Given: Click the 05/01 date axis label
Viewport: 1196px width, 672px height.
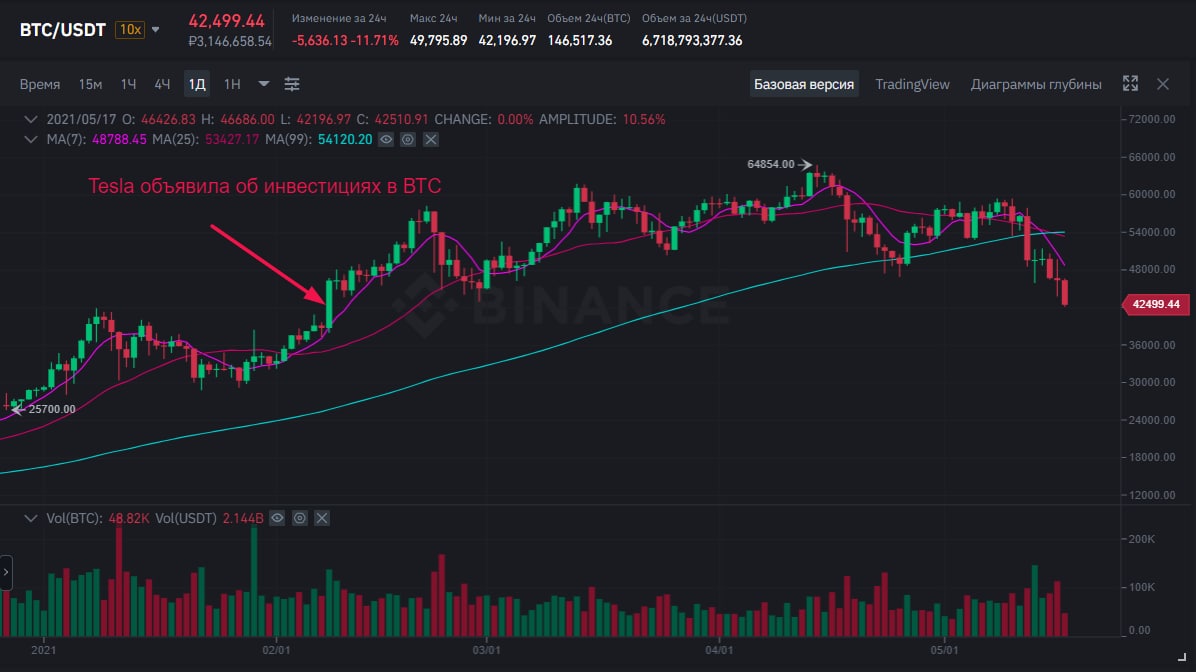Looking at the screenshot, I should (944, 650).
